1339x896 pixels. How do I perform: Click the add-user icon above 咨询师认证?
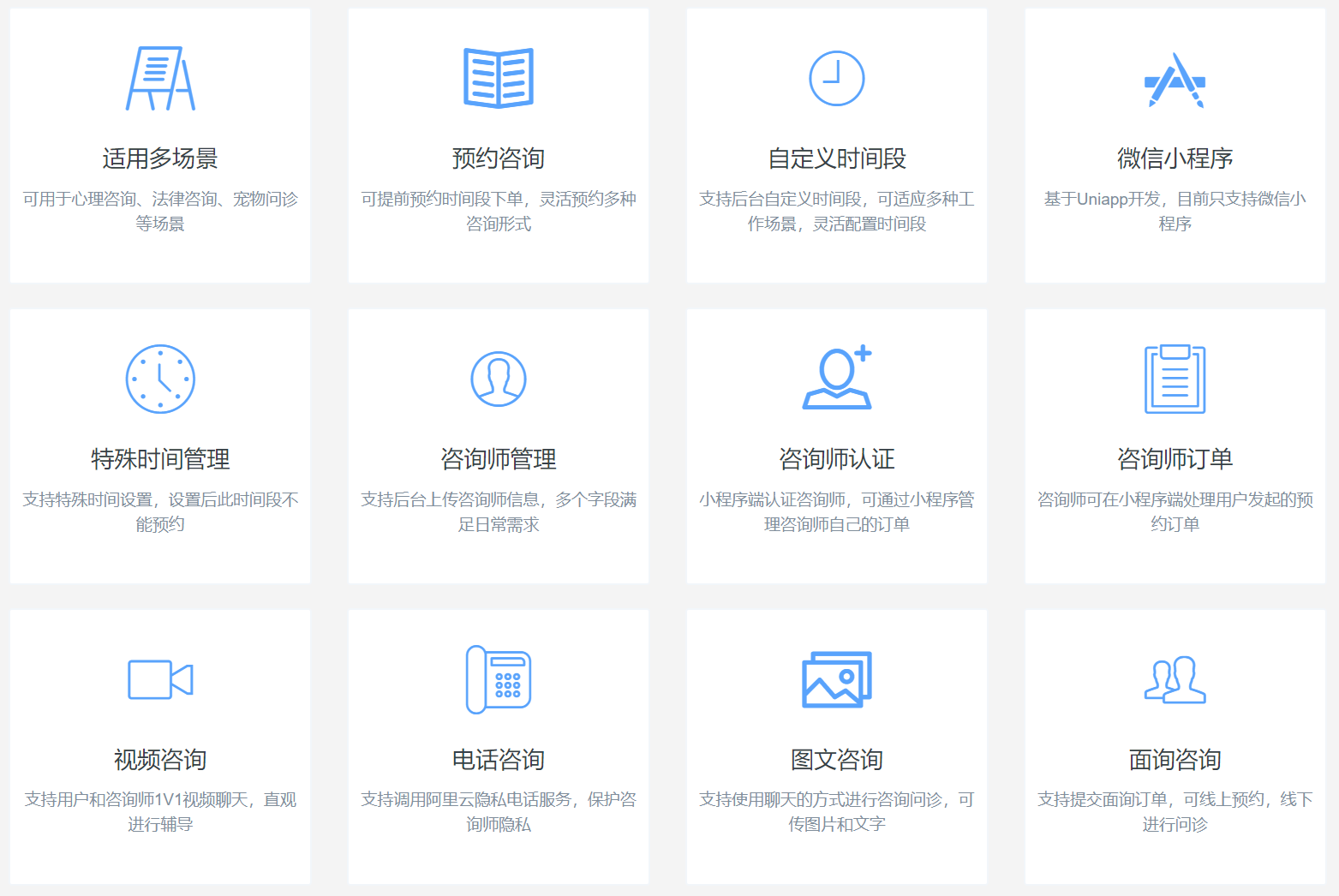tap(837, 378)
